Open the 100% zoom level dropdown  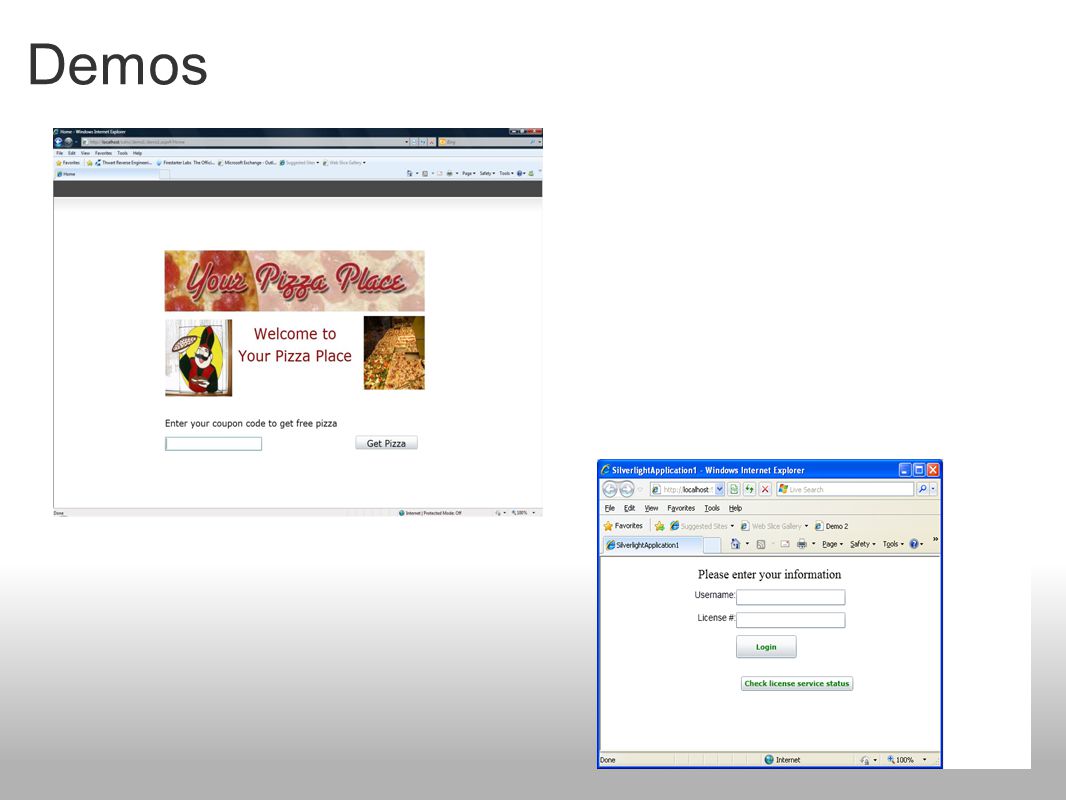click(x=925, y=760)
